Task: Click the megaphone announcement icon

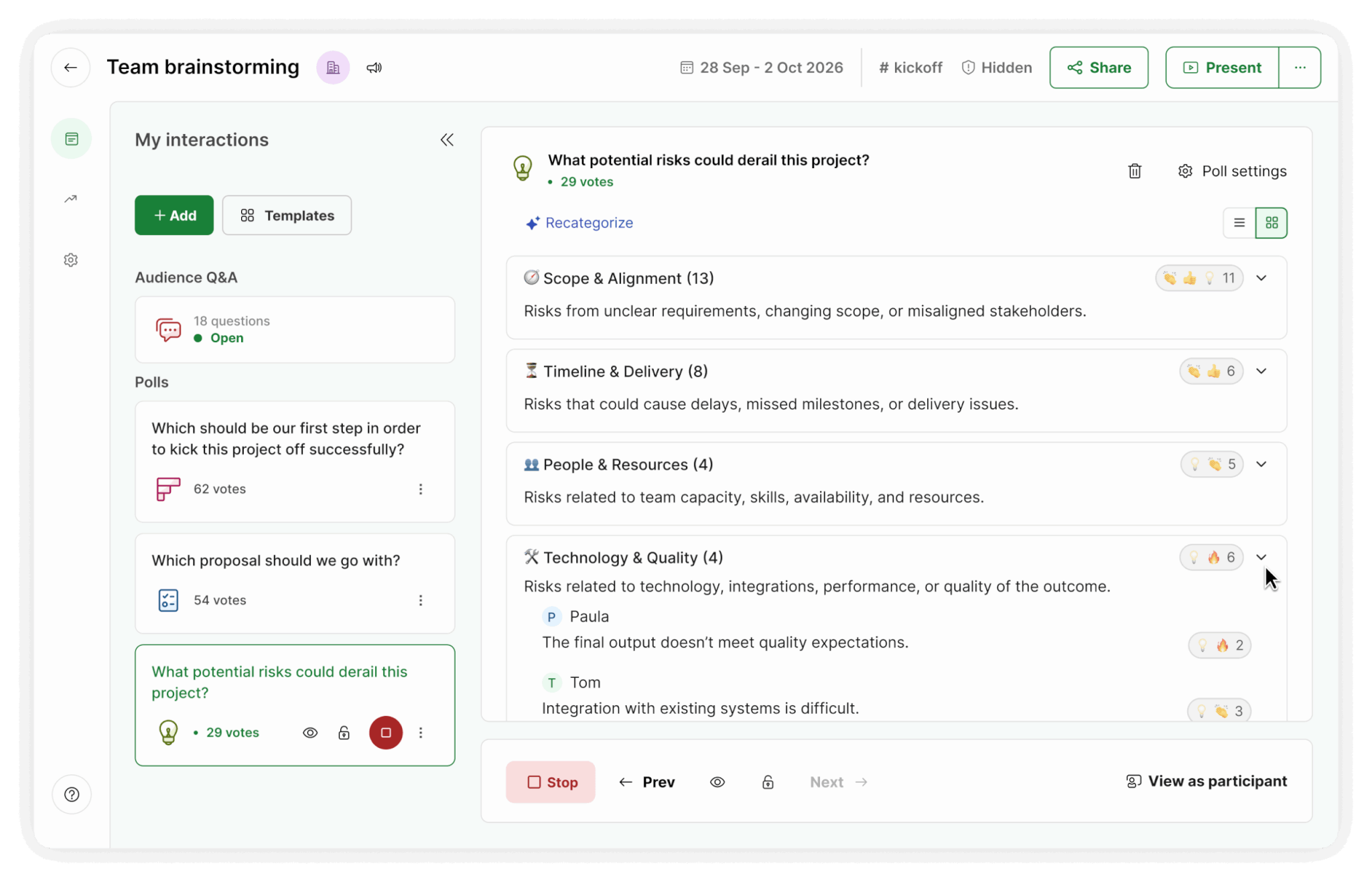Action: point(374,68)
